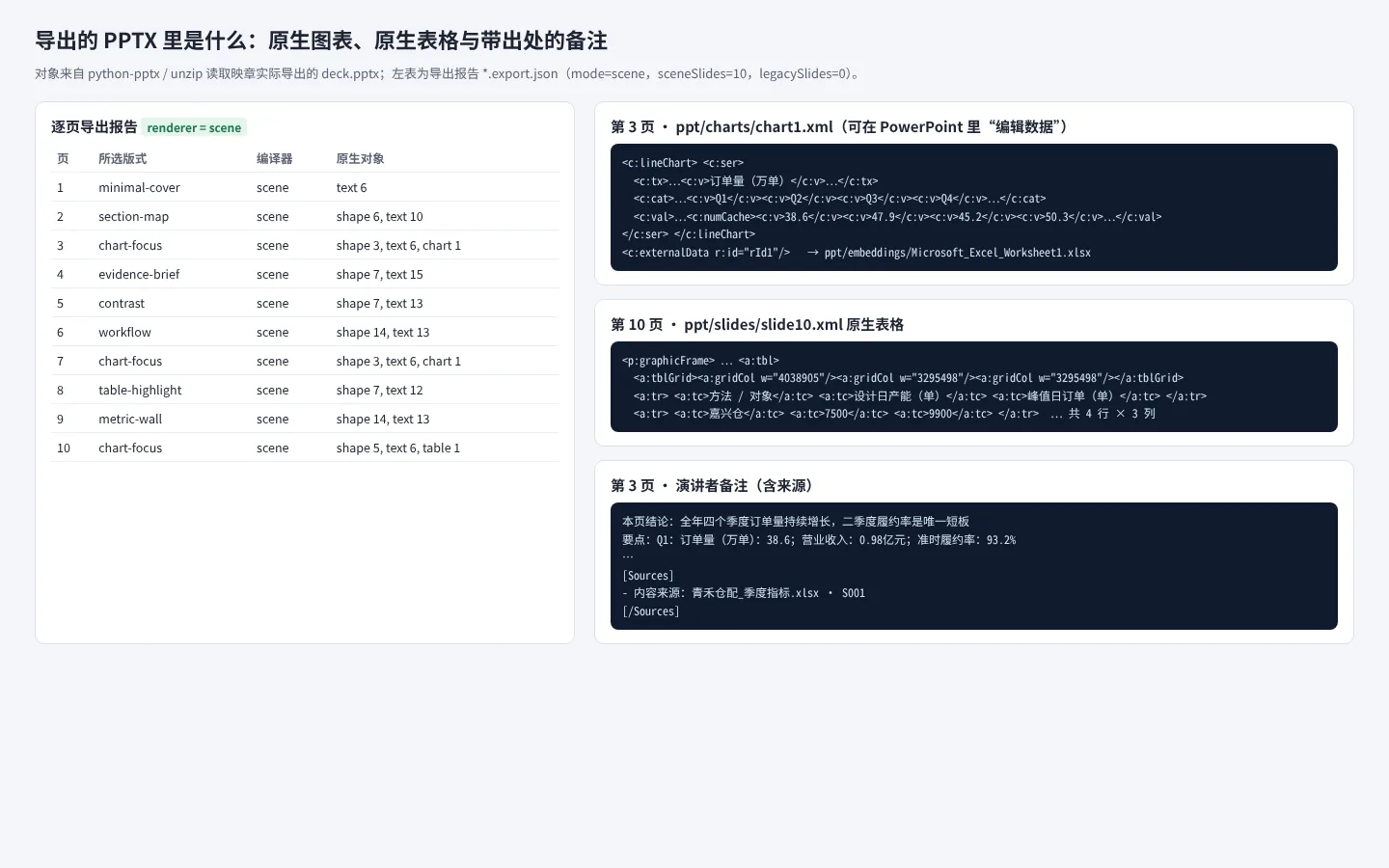
Task: Select the "workflow" layout cell
Action: point(124,332)
